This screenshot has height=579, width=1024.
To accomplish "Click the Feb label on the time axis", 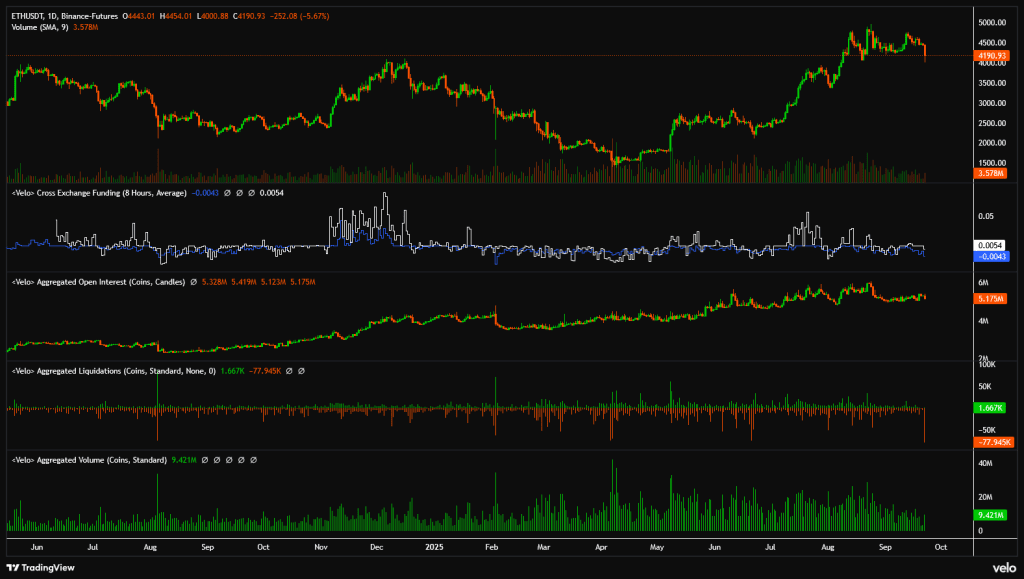I will click(x=493, y=547).
